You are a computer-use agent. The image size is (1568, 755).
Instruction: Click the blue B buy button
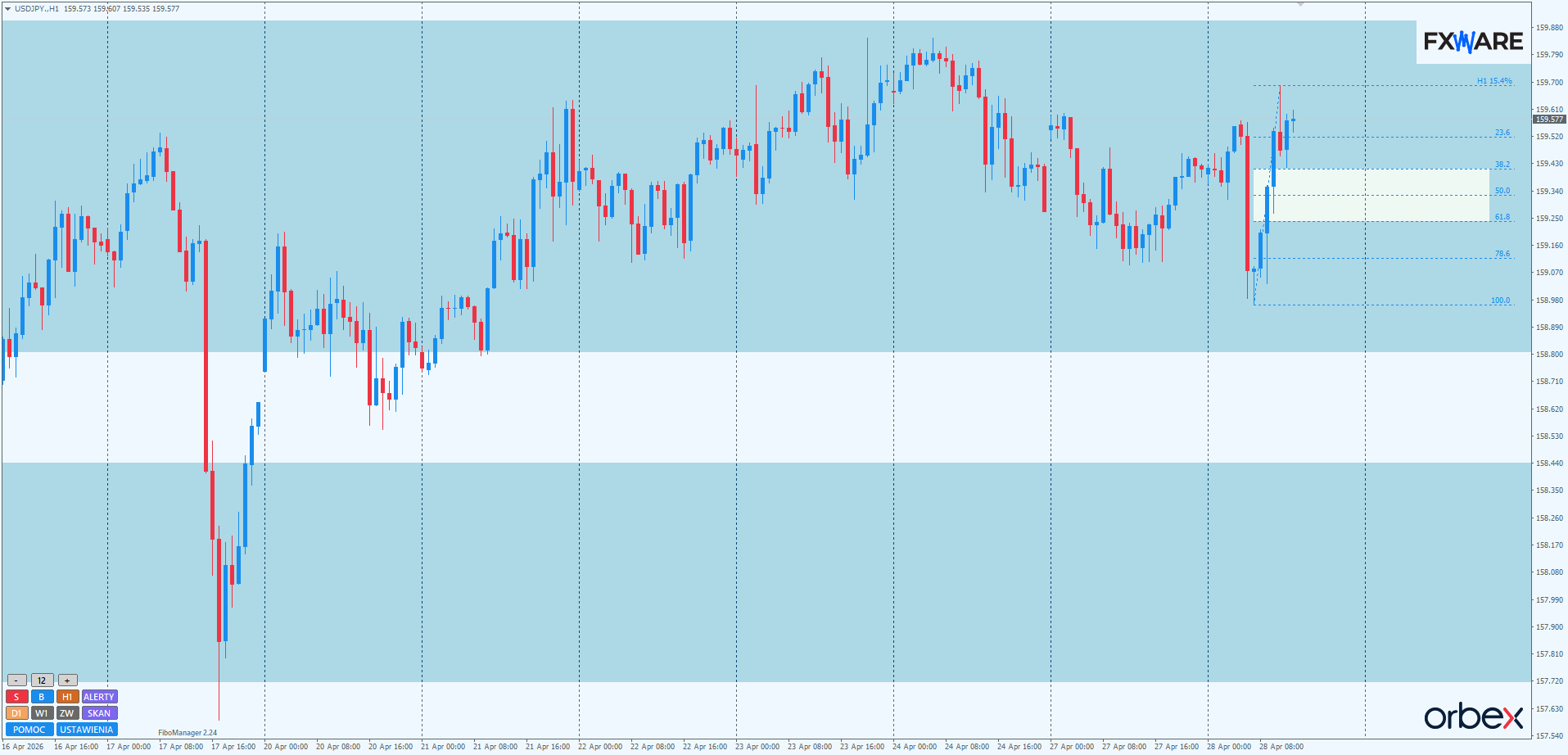pyautogui.click(x=42, y=697)
